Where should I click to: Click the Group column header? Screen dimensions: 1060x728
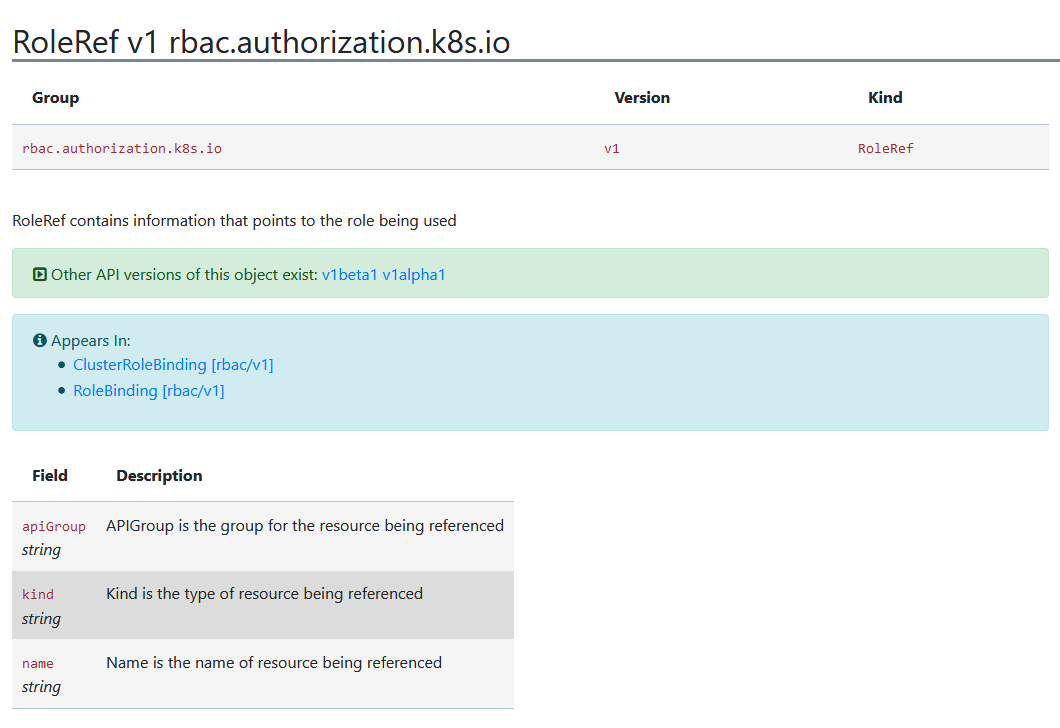[56, 97]
